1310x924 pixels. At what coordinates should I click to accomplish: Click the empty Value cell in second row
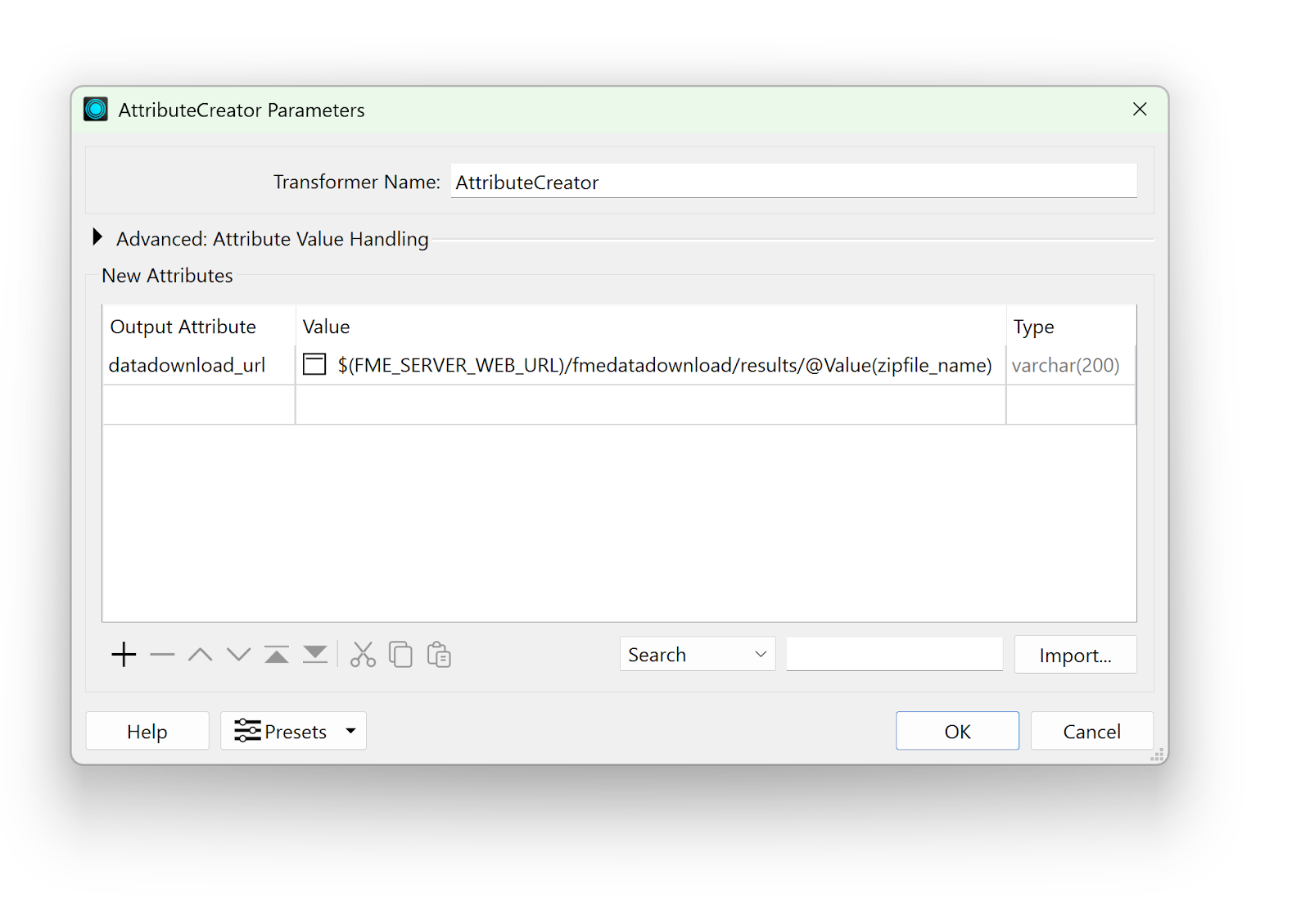(651, 404)
